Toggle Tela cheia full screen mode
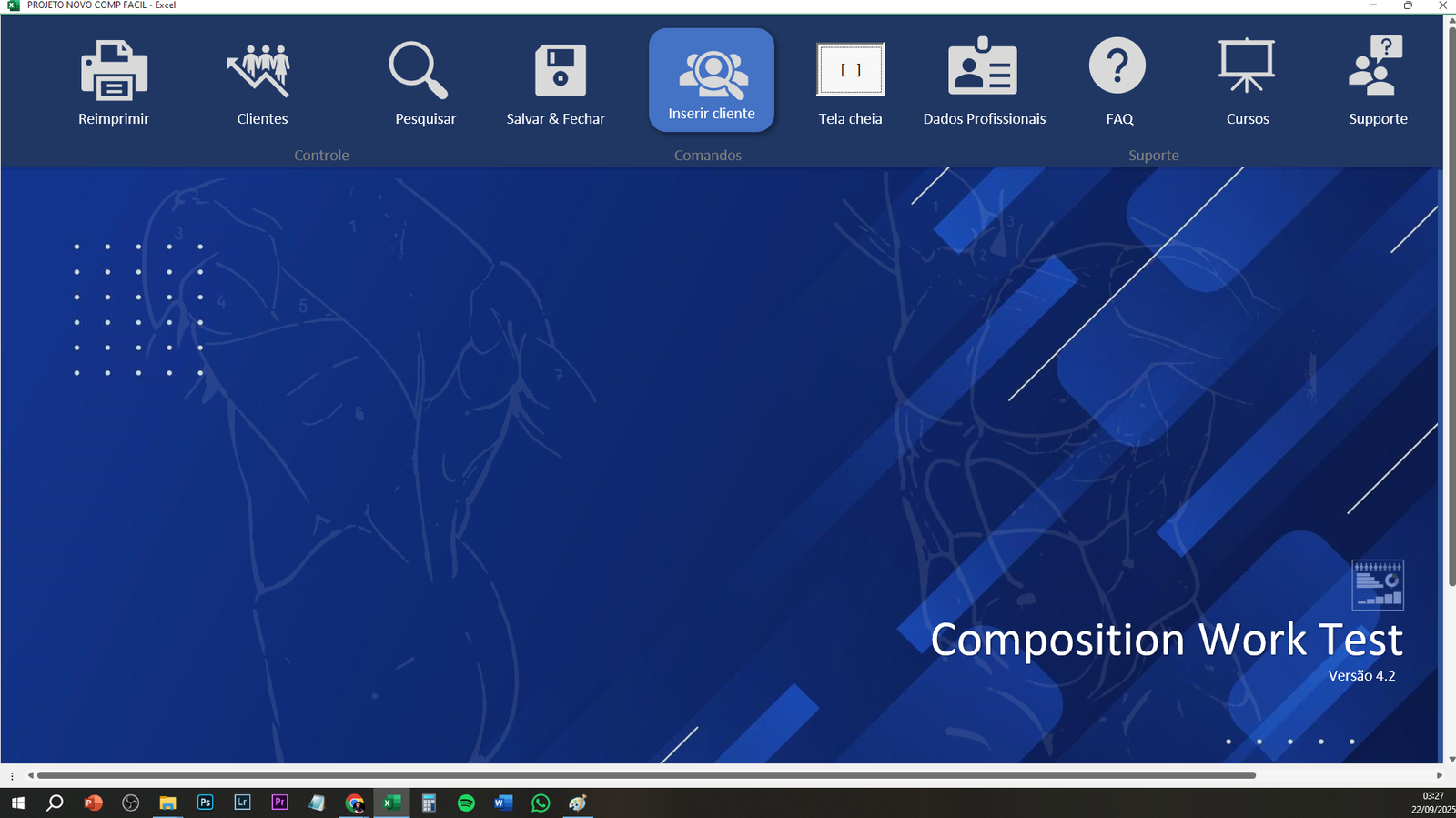1456x818 pixels. point(850,70)
